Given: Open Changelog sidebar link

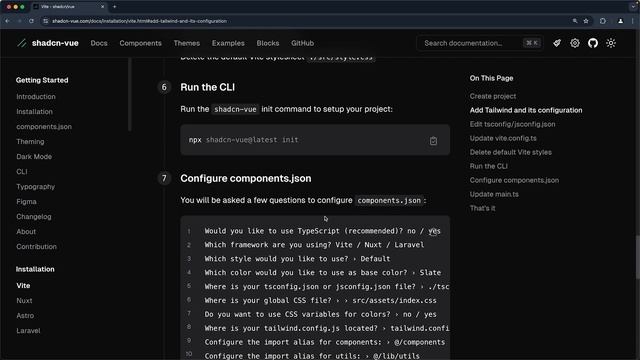Looking at the screenshot, I should coord(34,217).
